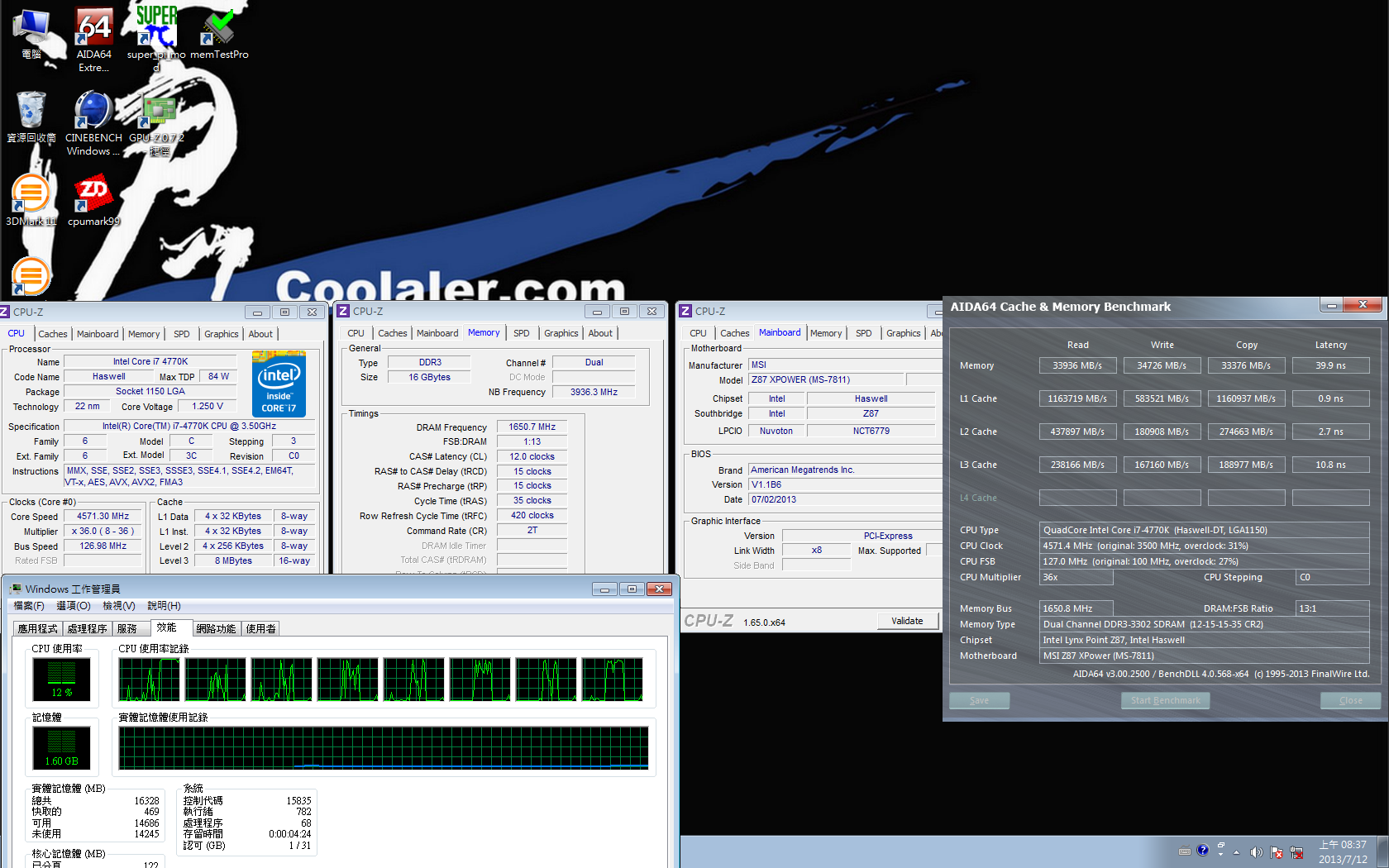Viewport: 1389px width, 868px height.
Task: Select the CAS# Latency value '12.0 clocks'
Action: point(532,456)
